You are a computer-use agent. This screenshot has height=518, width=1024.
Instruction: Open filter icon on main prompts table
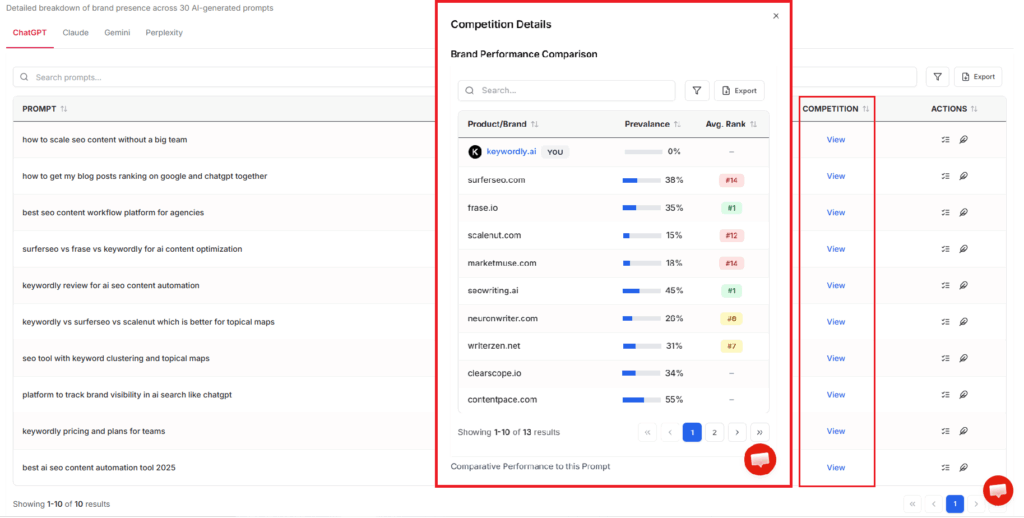(938, 77)
